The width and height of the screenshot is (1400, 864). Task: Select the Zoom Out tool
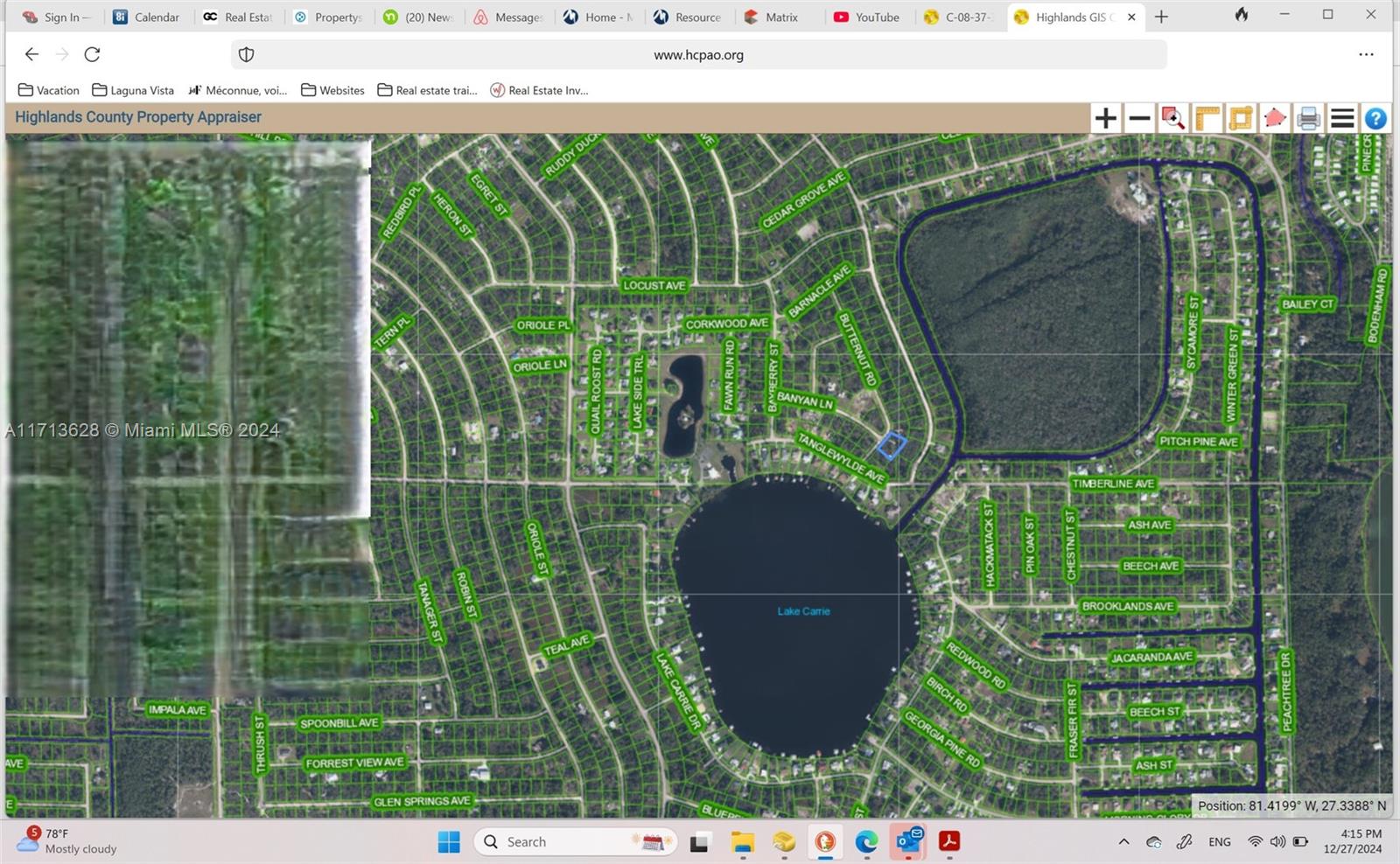(x=1138, y=117)
